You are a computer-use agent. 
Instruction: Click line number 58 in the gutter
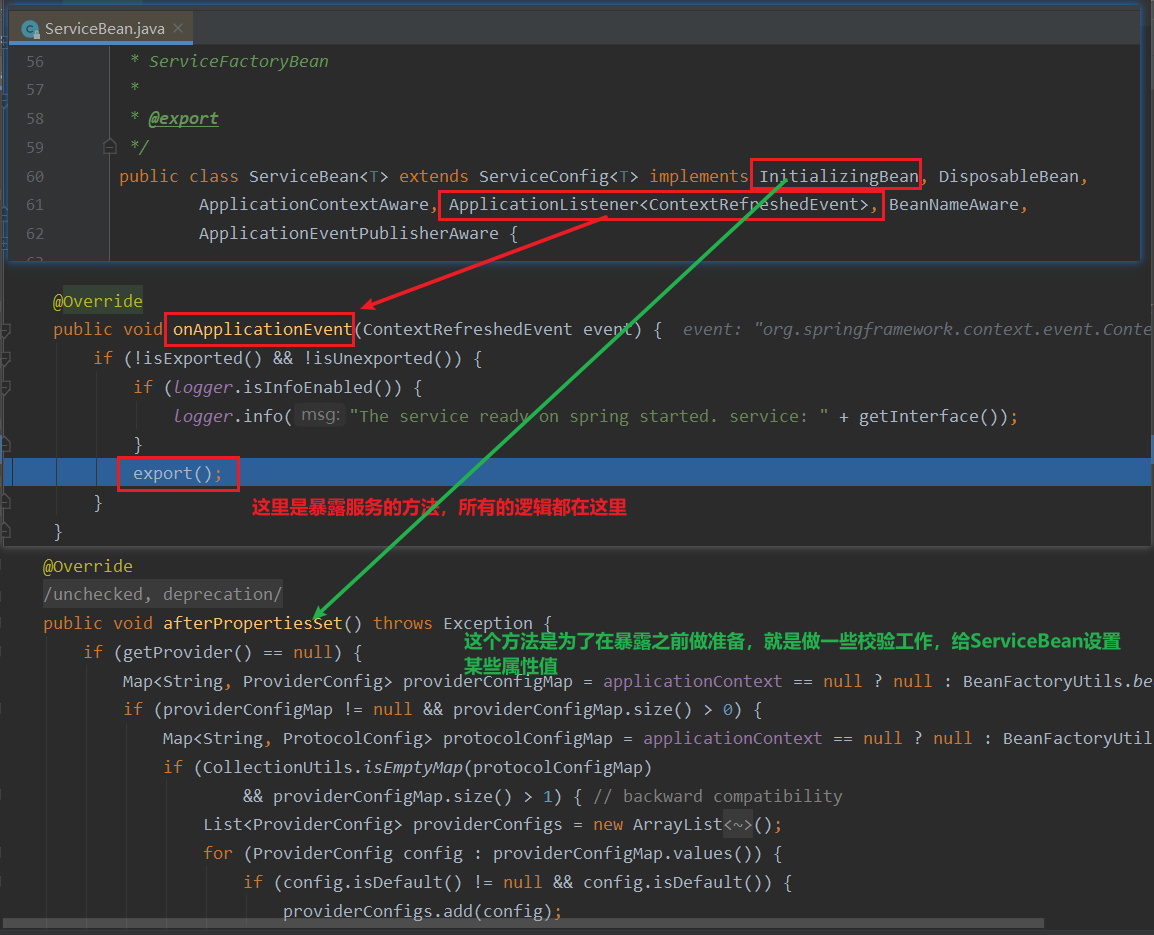[x=35, y=119]
